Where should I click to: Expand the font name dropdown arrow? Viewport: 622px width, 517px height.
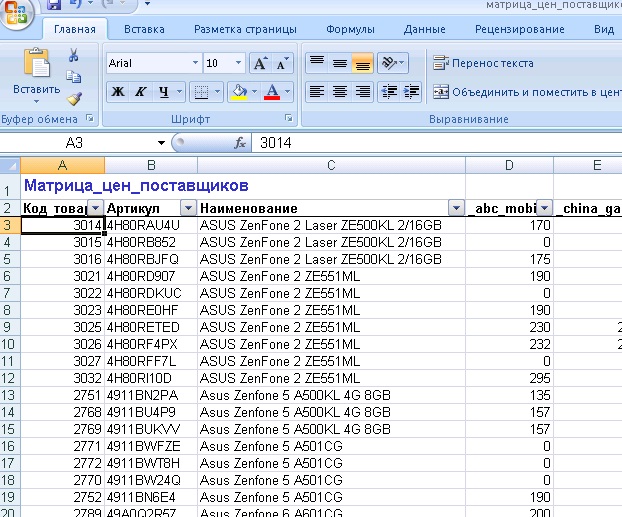point(195,63)
